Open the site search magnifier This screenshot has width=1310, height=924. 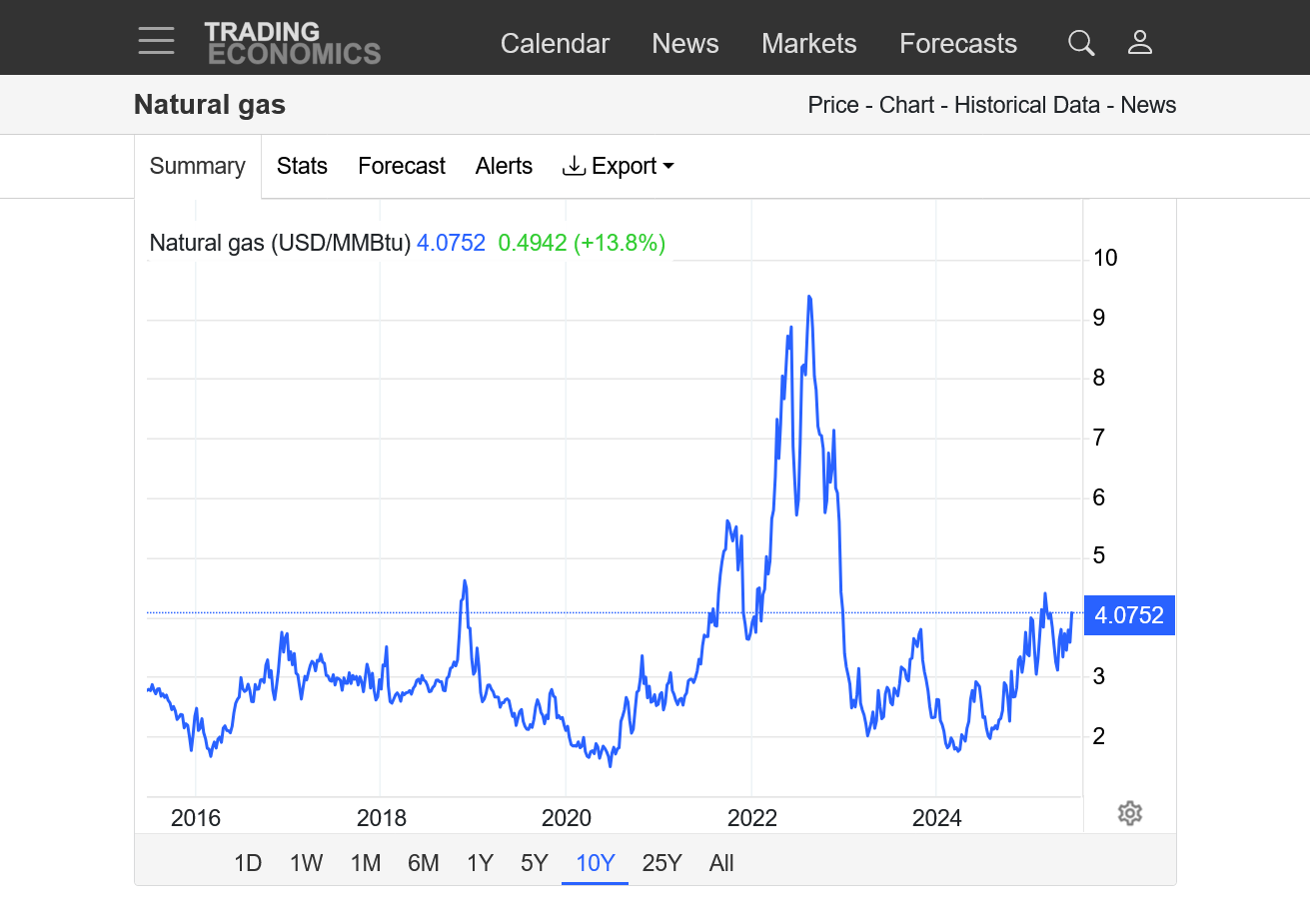pyautogui.click(x=1081, y=43)
